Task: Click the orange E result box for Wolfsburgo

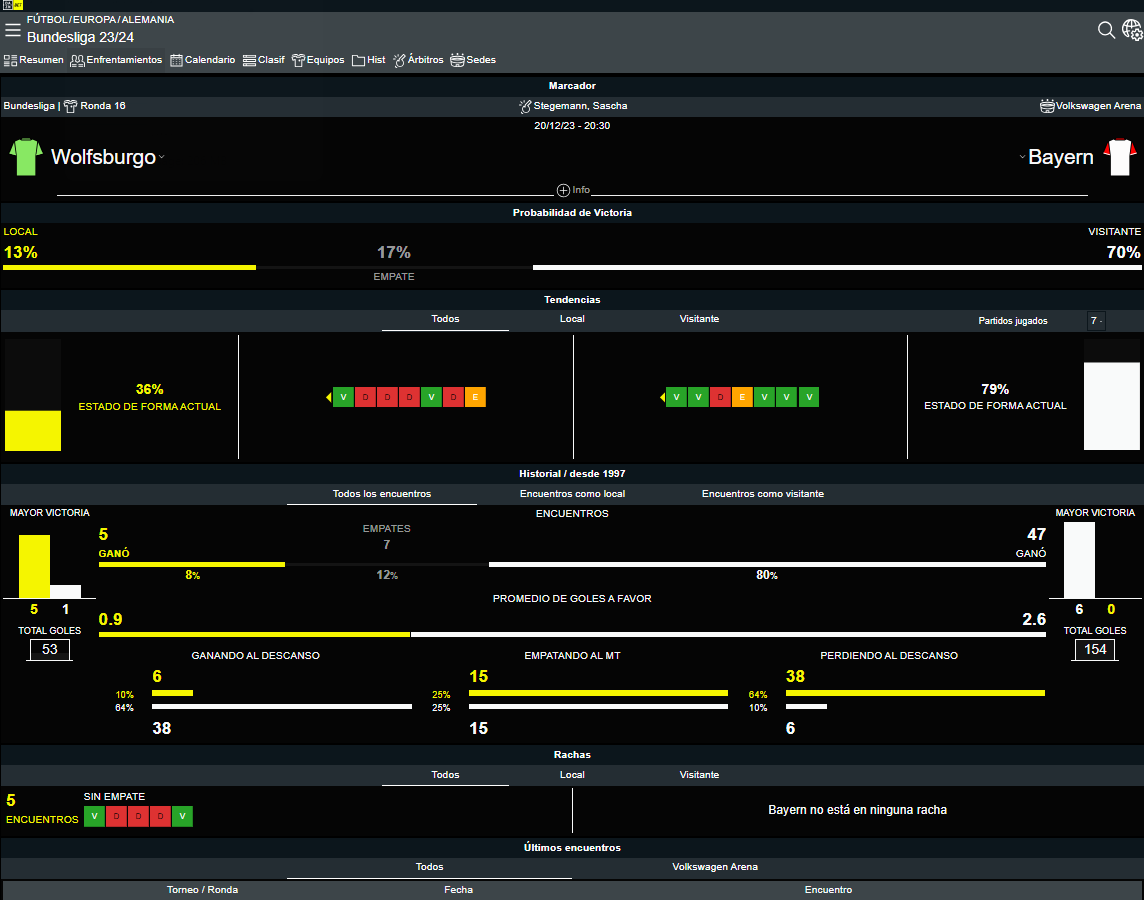Action: pos(475,397)
